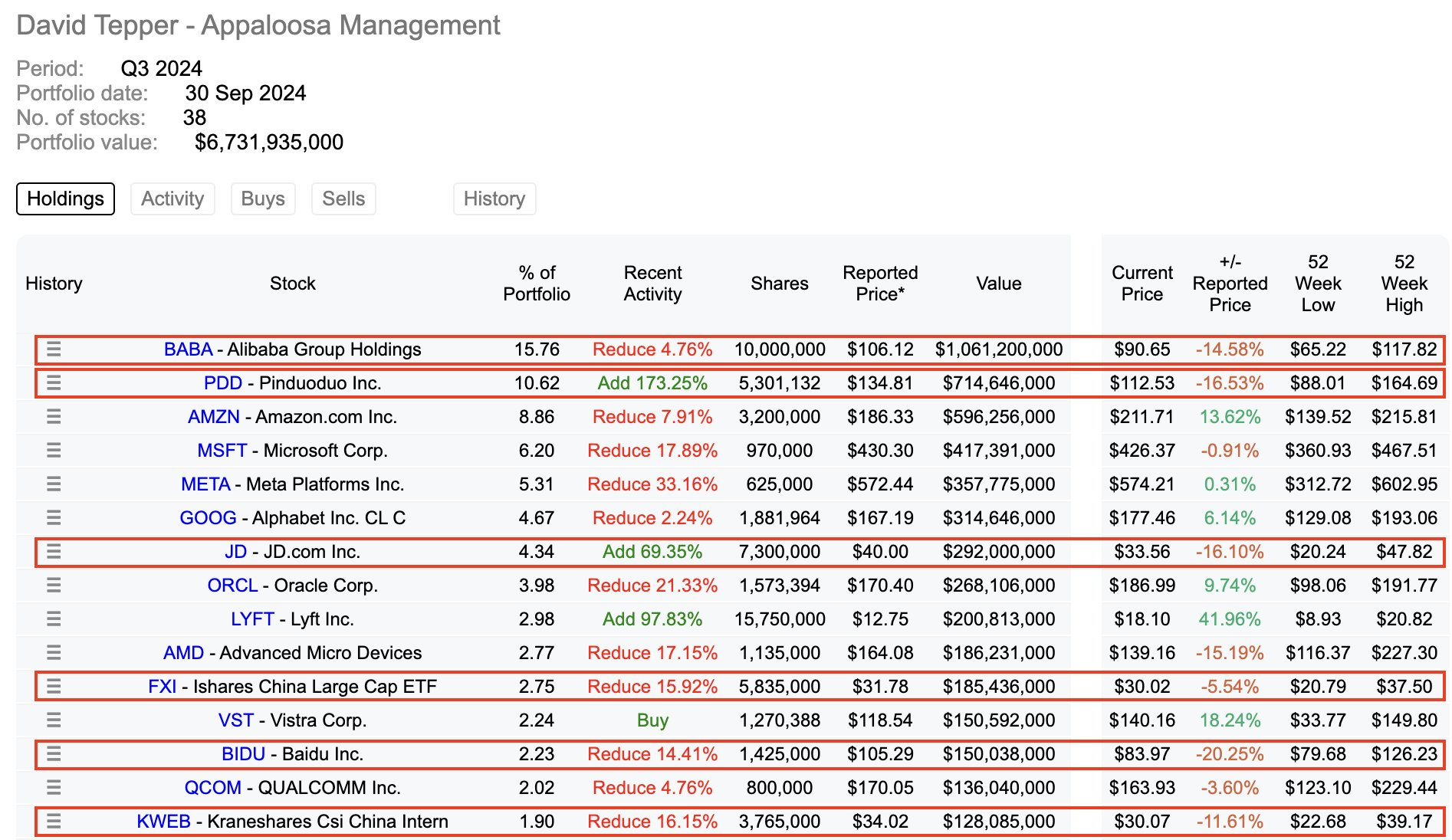Click 'Add 69.35%' in JD row

652,552
